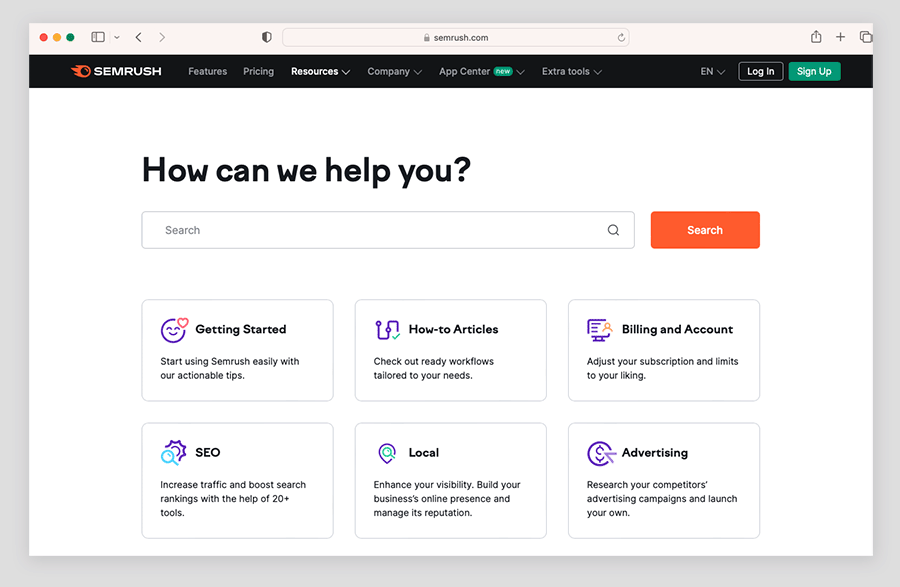Open the Local card title
The width and height of the screenshot is (900, 587).
click(x=424, y=453)
